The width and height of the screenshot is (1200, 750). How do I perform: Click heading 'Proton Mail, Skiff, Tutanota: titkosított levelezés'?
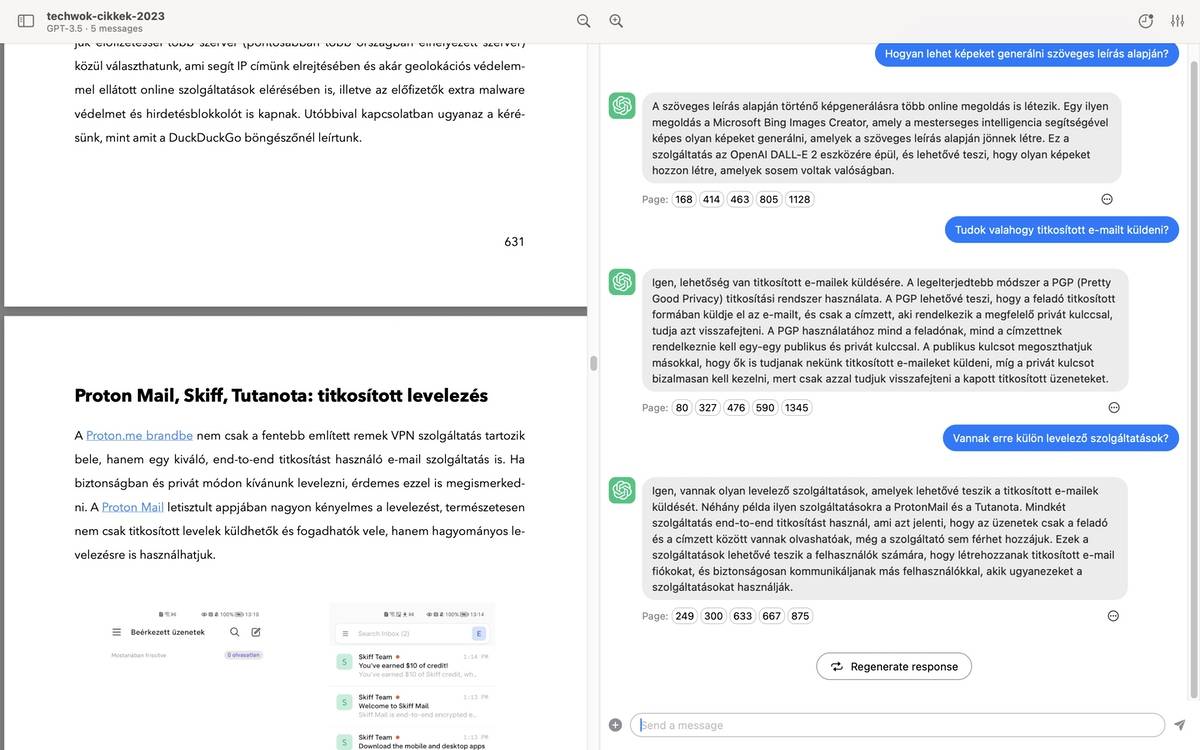(281, 395)
